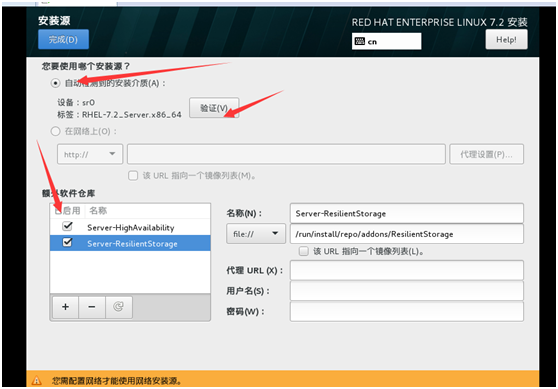The image size is (558, 389).
Task: Click the network warning message text
Action: coord(117,381)
